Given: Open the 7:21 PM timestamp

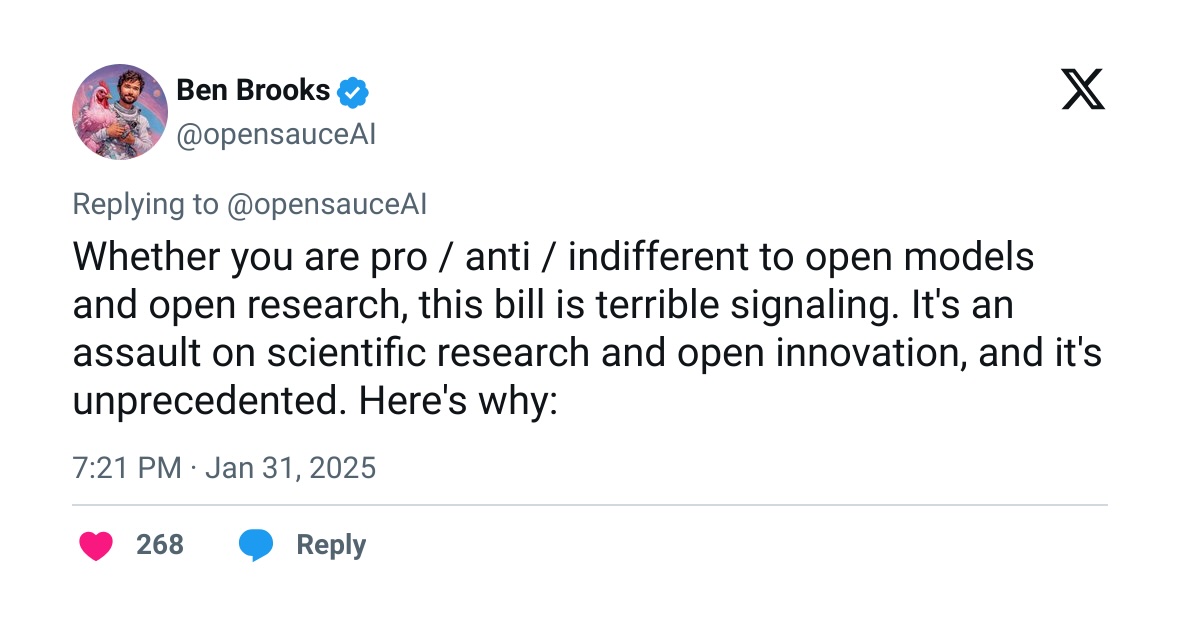Looking at the screenshot, I should 126,467.
